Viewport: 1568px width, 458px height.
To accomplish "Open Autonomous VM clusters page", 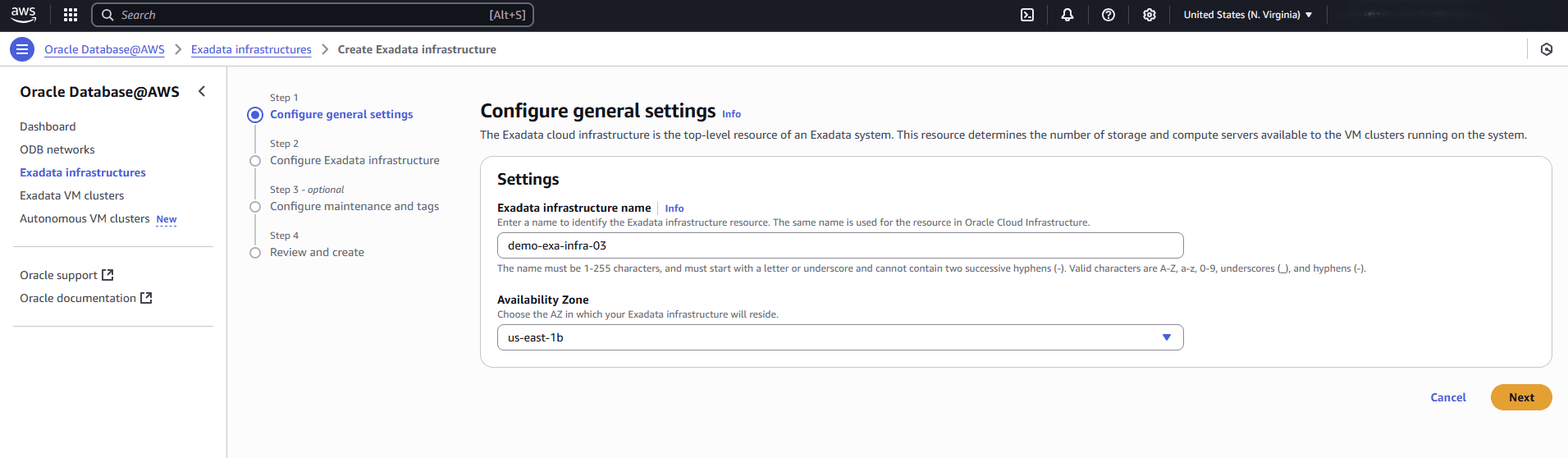I will pos(85,218).
